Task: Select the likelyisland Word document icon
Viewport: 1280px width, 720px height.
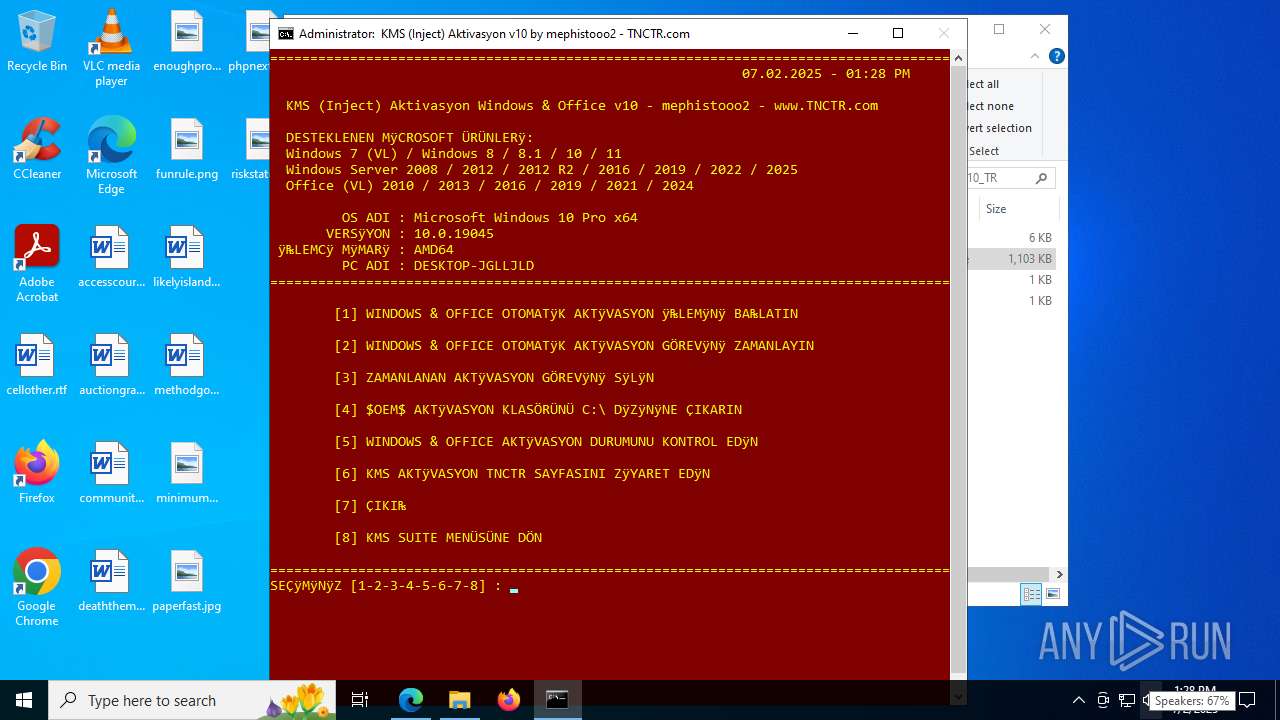Action: [186, 257]
